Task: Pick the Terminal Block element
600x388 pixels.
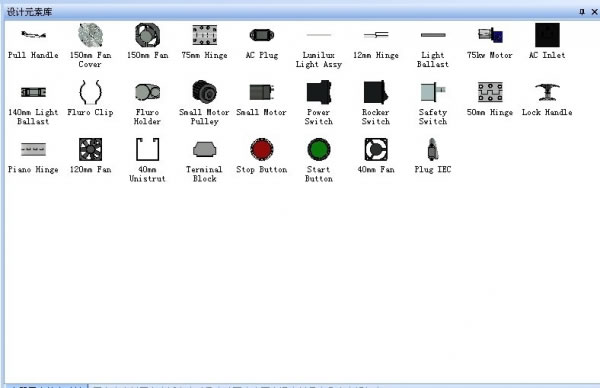Action: (204, 149)
